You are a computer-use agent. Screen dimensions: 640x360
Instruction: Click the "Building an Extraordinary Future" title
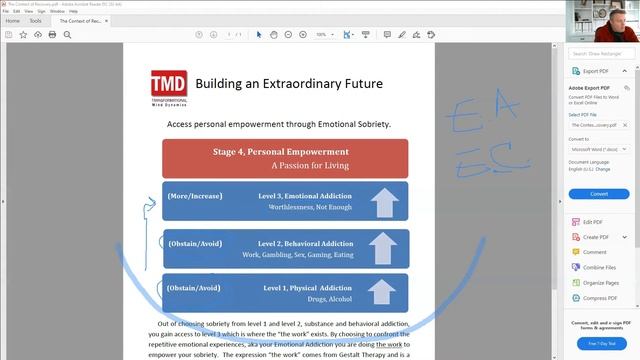(289, 84)
